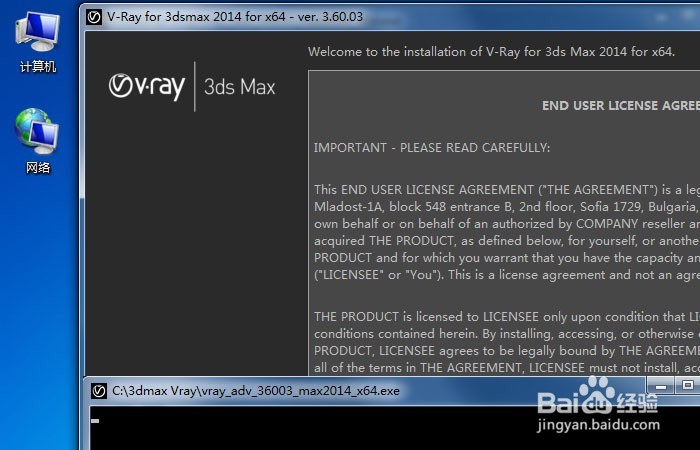The width and height of the screenshot is (700, 450).
Task: Click the 'Welcome to the installation' text
Action: (x=492, y=52)
